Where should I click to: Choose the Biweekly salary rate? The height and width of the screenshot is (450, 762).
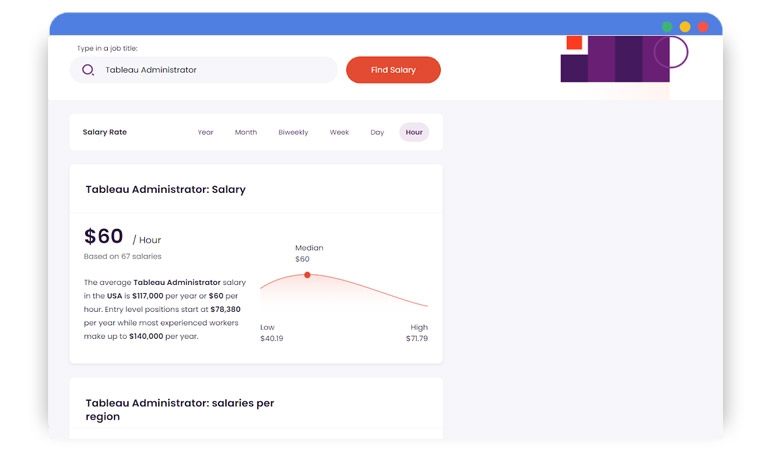tap(293, 132)
